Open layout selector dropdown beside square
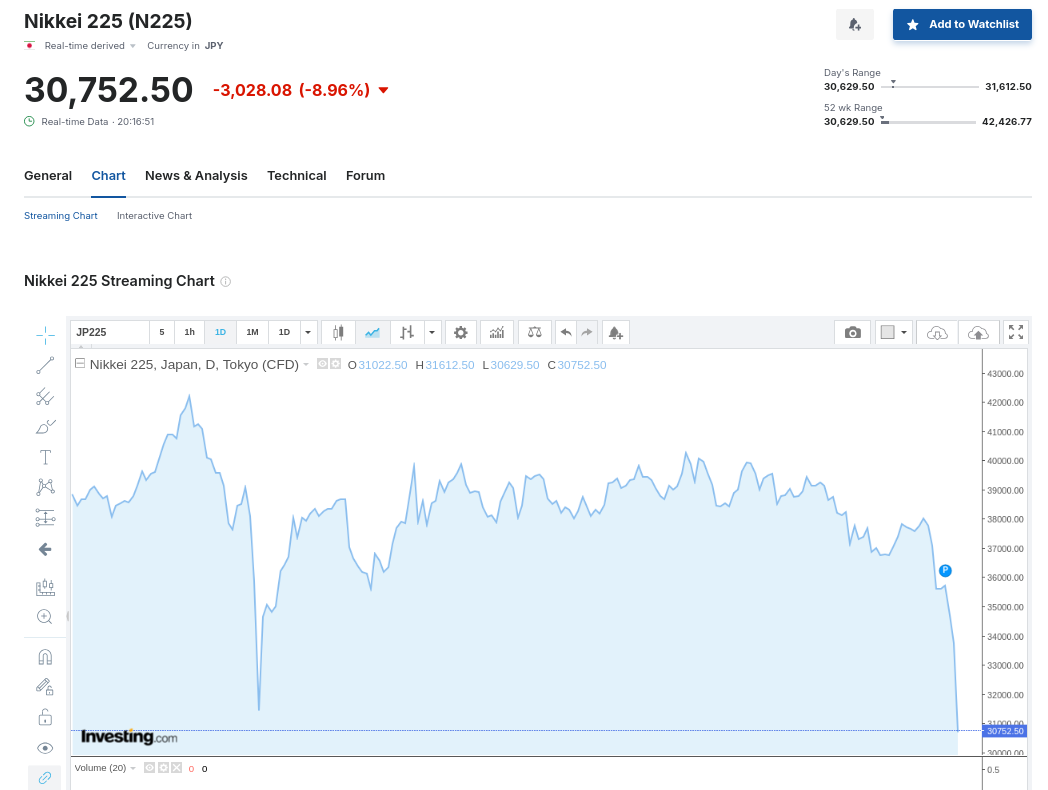Screen dimensions: 1048x790 [904, 332]
